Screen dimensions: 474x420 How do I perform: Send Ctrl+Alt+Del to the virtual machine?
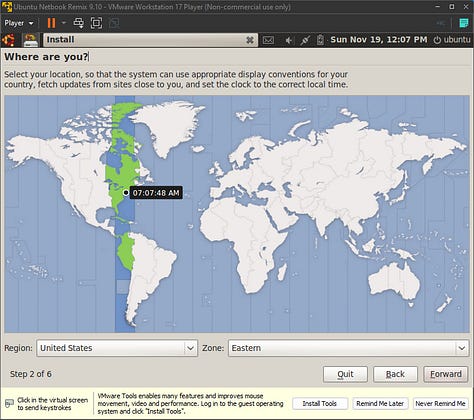tap(78, 23)
